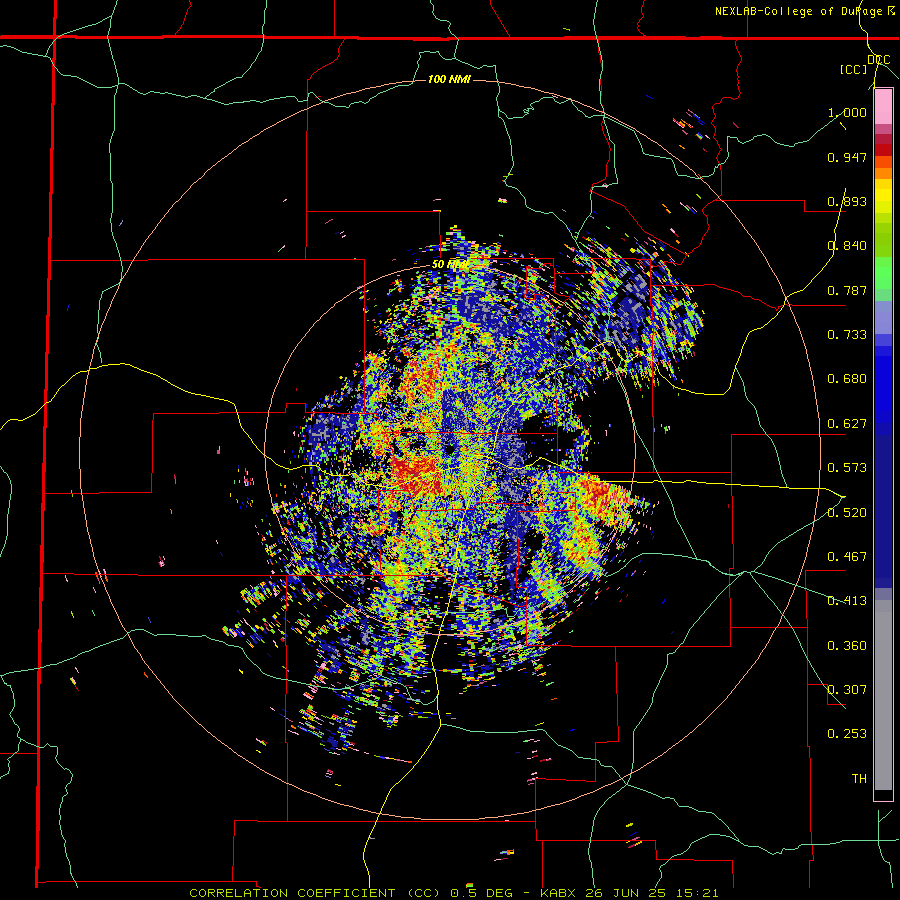Screen dimensions: 900x900
Task: Pick the lavender swatch on the color scale
Action: pyautogui.click(x=883, y=317)
